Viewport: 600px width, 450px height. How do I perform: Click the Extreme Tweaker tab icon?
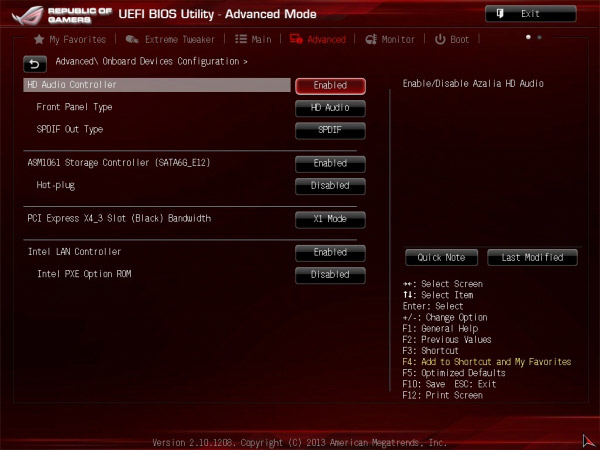(x=132, y=39)
